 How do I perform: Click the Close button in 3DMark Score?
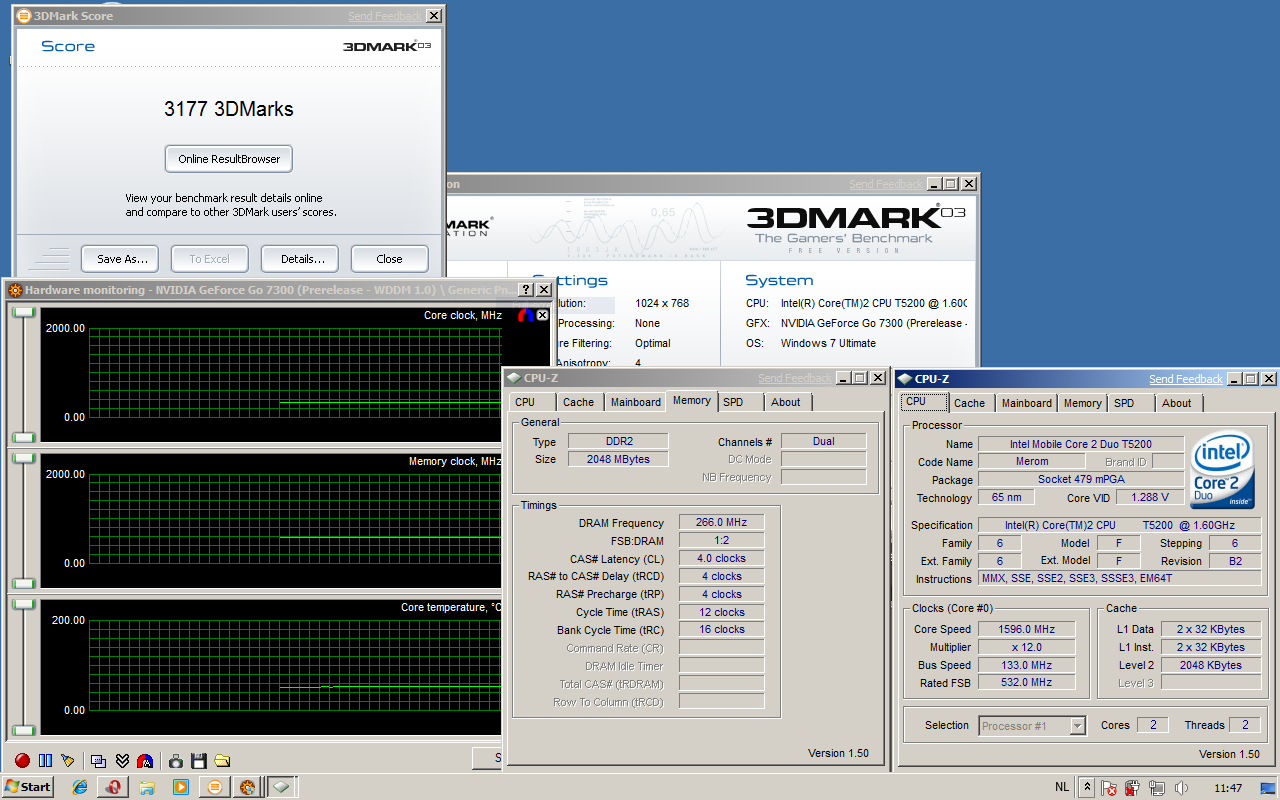(x=389, y=259)
